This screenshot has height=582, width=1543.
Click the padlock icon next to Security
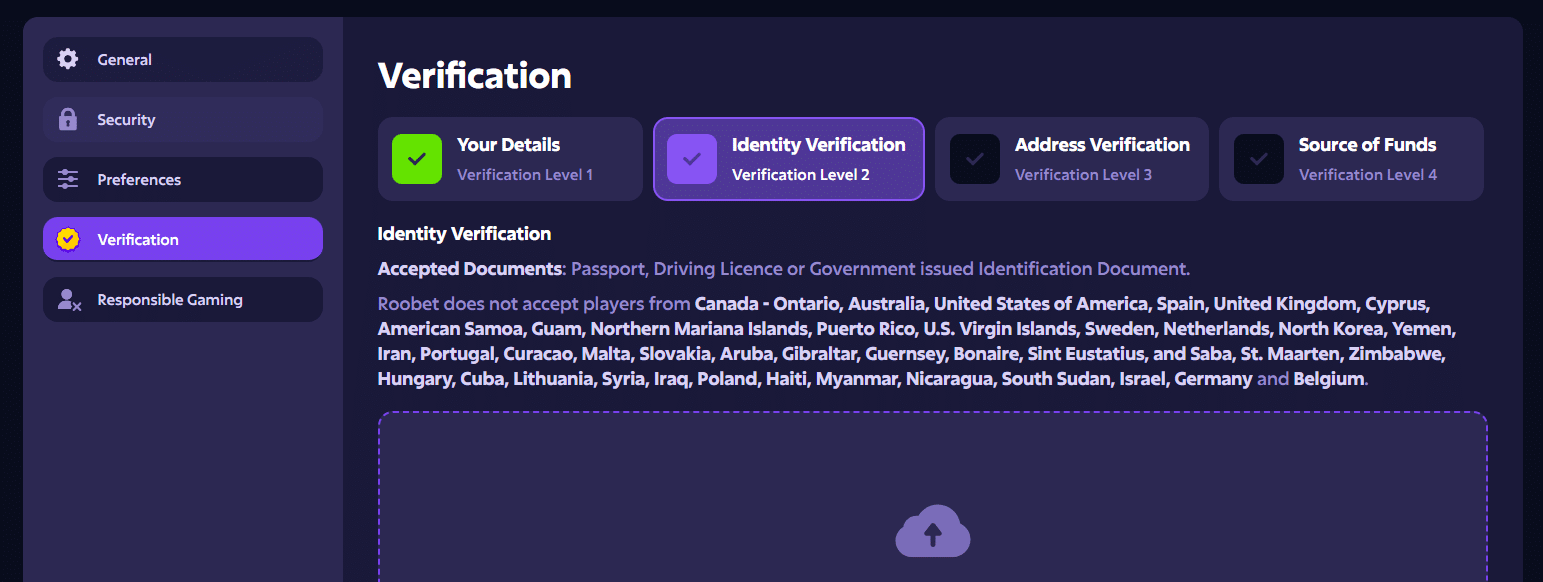point(66,119)
